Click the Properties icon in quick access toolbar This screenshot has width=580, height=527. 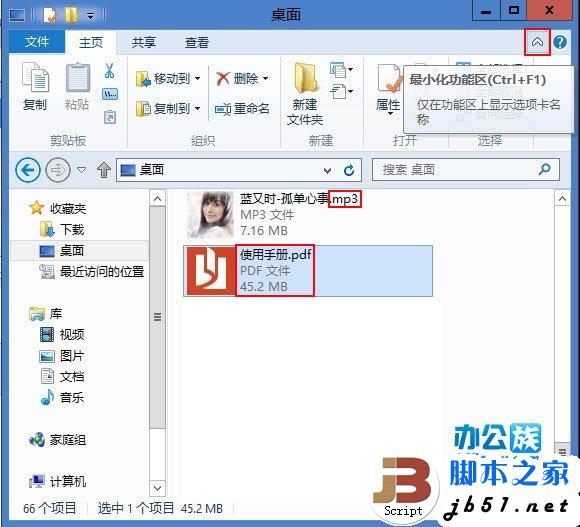pos(49,15)
